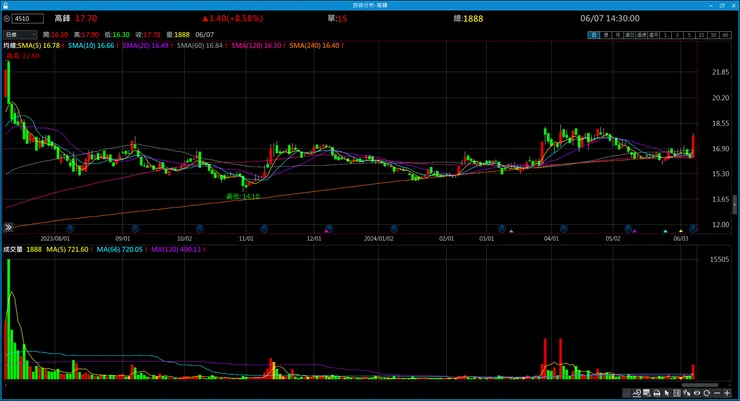Click the circular refresh icon in bottom toolbar

(x=706, y=393)
